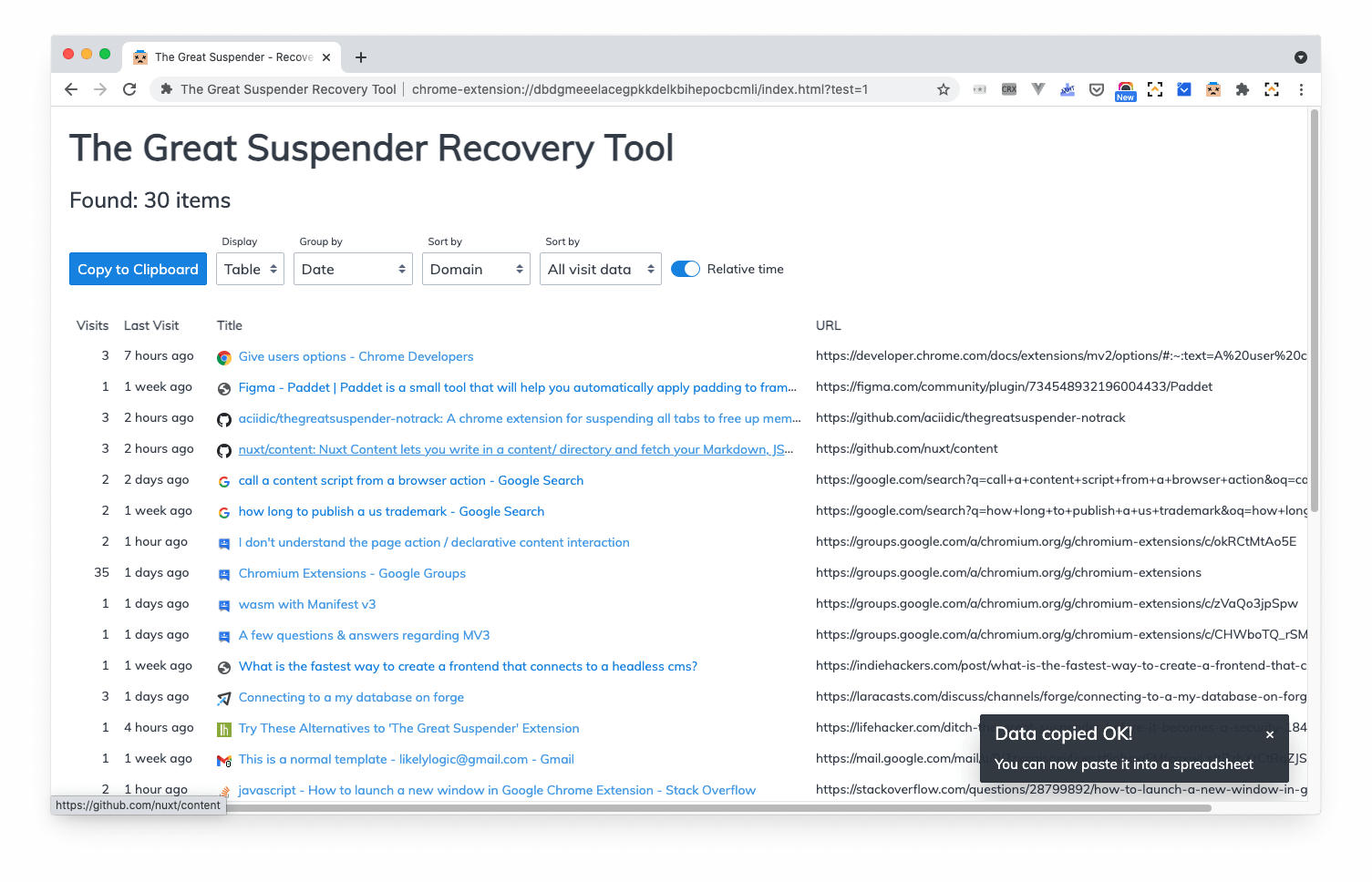Bookmark this page with the star icon
The image size is (1372, 882).
[944, 89]
